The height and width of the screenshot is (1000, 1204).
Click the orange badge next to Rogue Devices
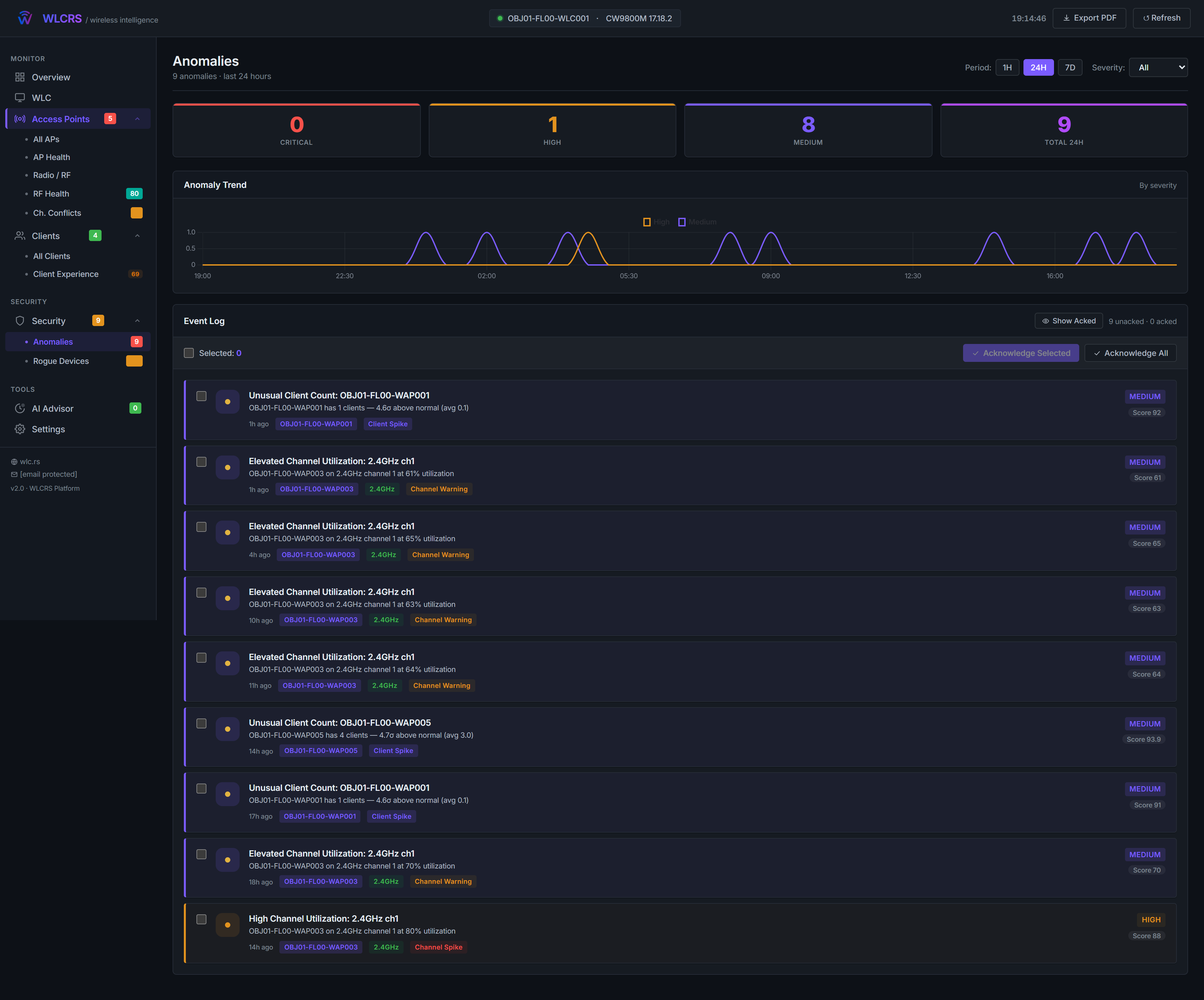tap(134, 361)
